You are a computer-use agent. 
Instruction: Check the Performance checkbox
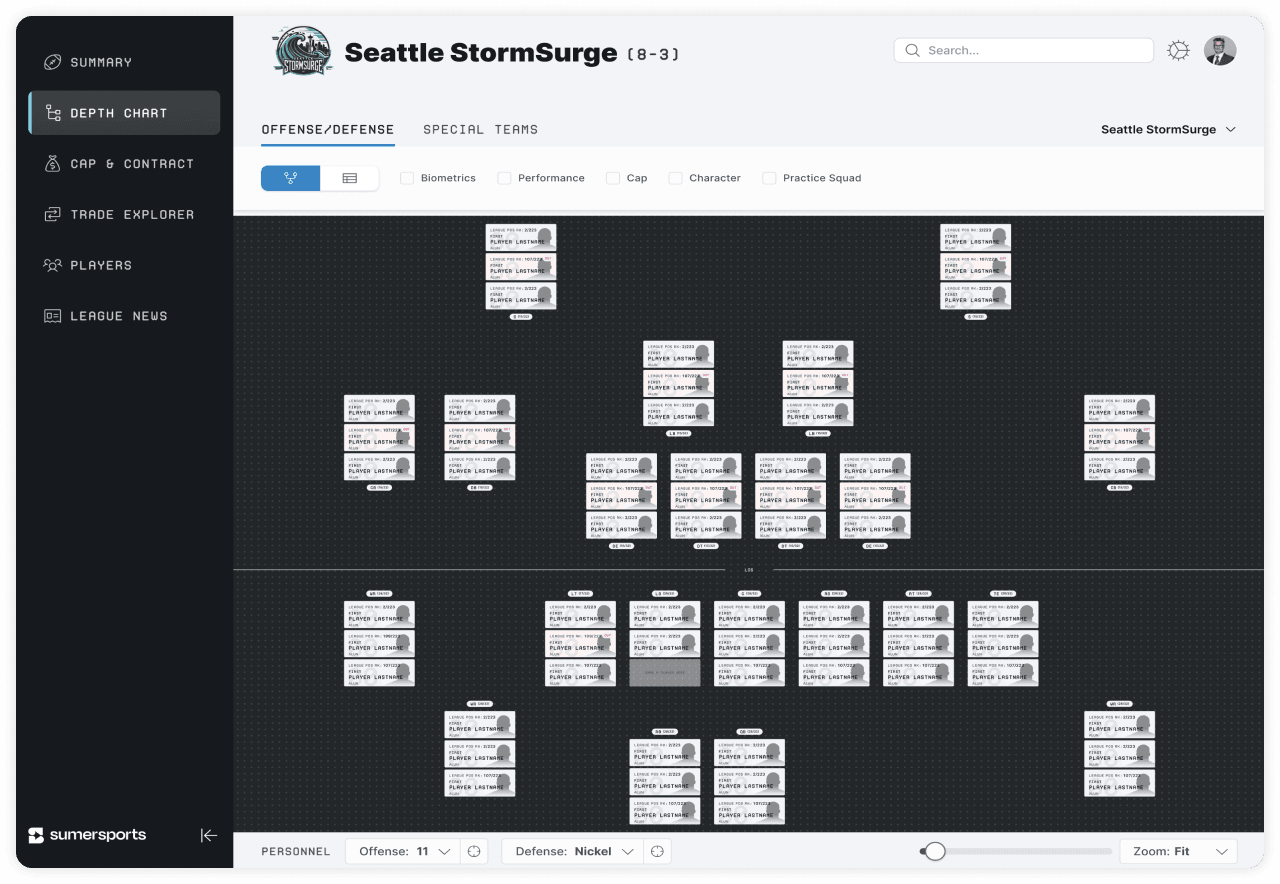click(505, 178)
